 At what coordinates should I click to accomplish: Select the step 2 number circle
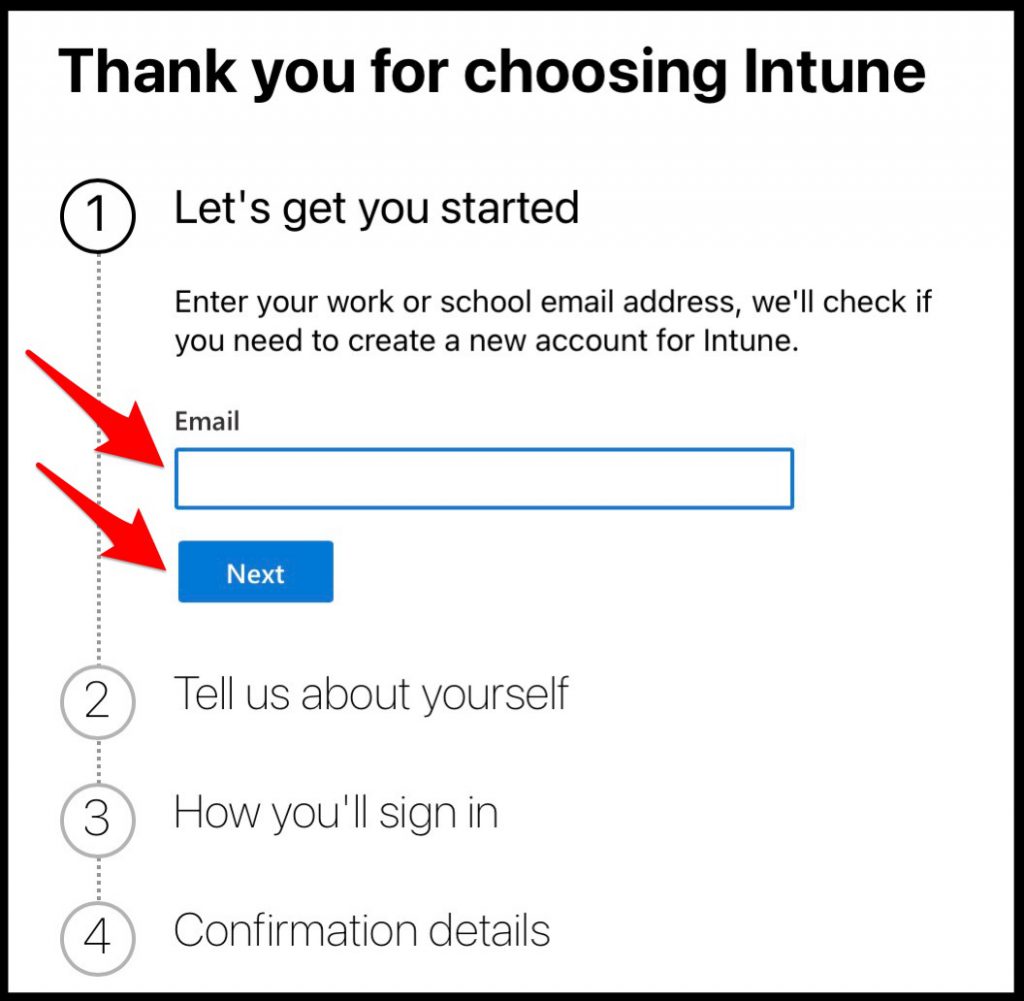(x=97, y=700)
